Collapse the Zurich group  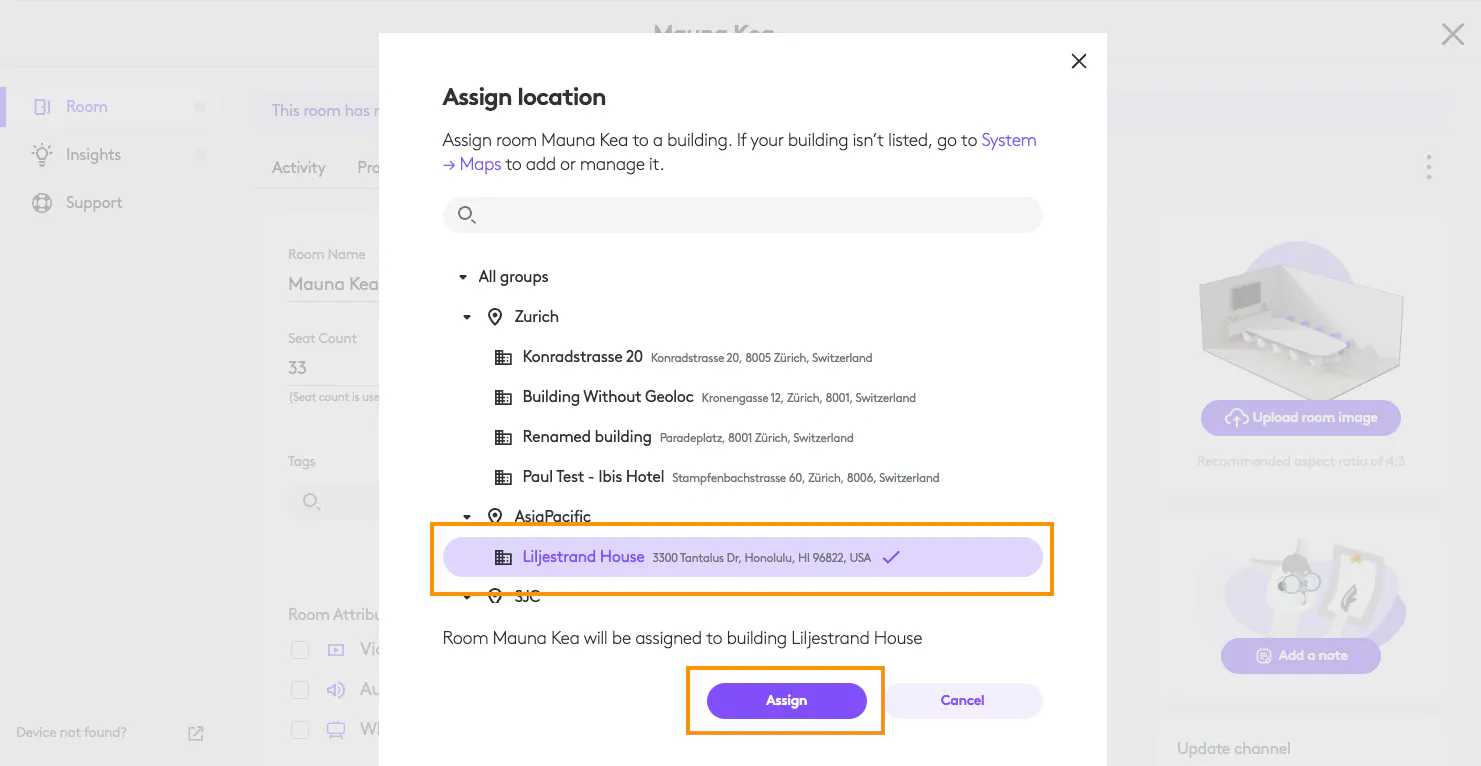(467, 317)
